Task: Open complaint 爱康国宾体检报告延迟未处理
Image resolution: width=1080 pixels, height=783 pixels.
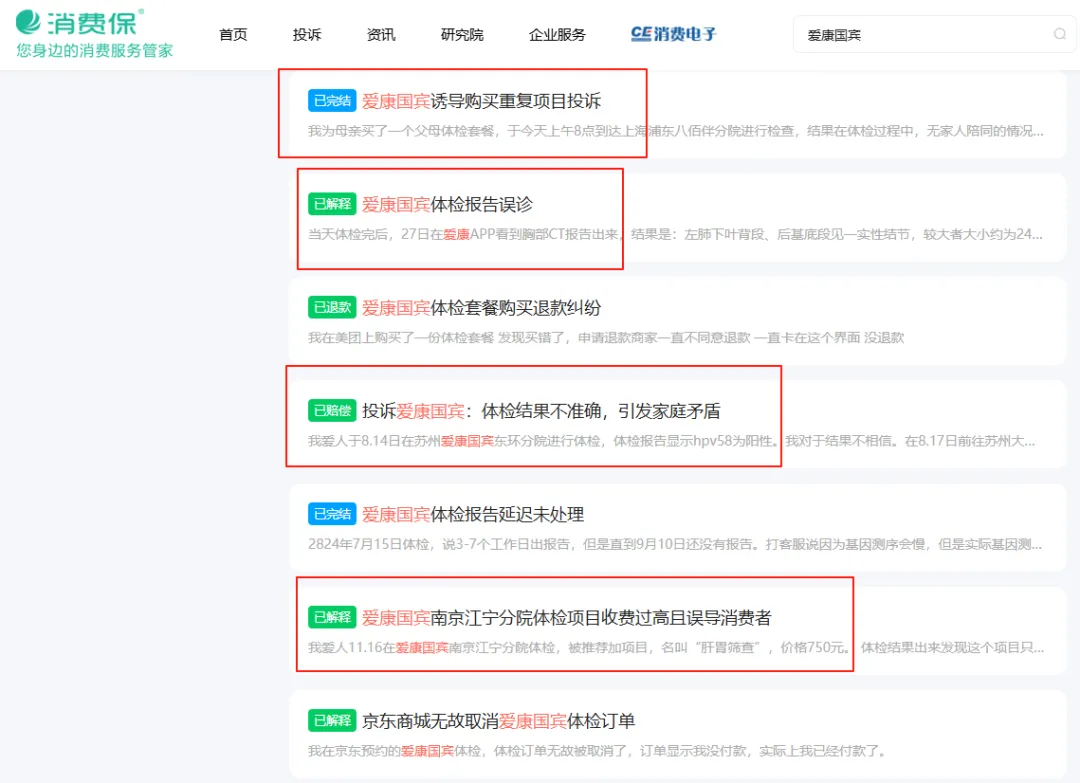Action: coord(472,514)
